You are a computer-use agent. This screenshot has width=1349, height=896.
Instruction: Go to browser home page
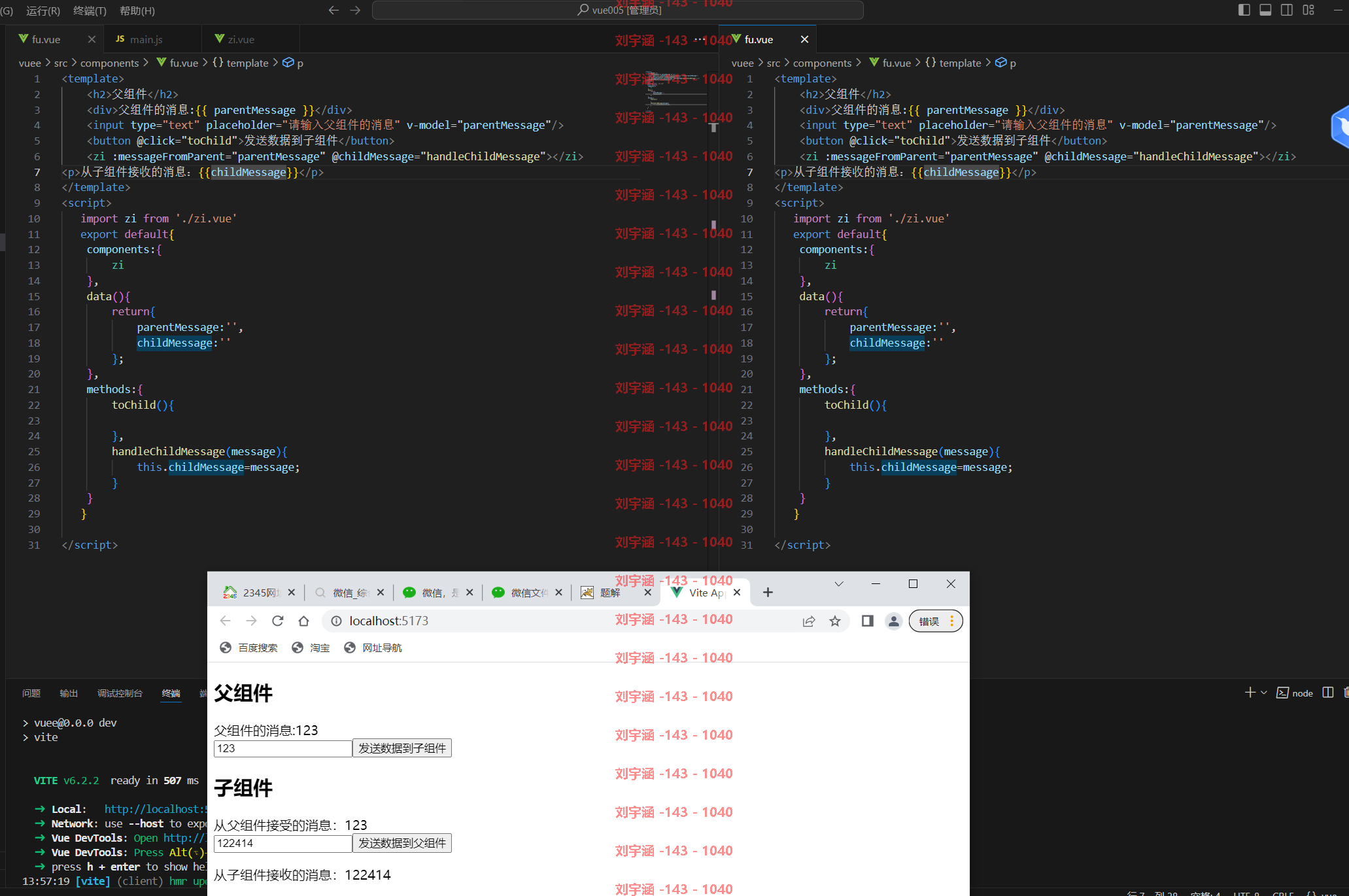(303, 621)
